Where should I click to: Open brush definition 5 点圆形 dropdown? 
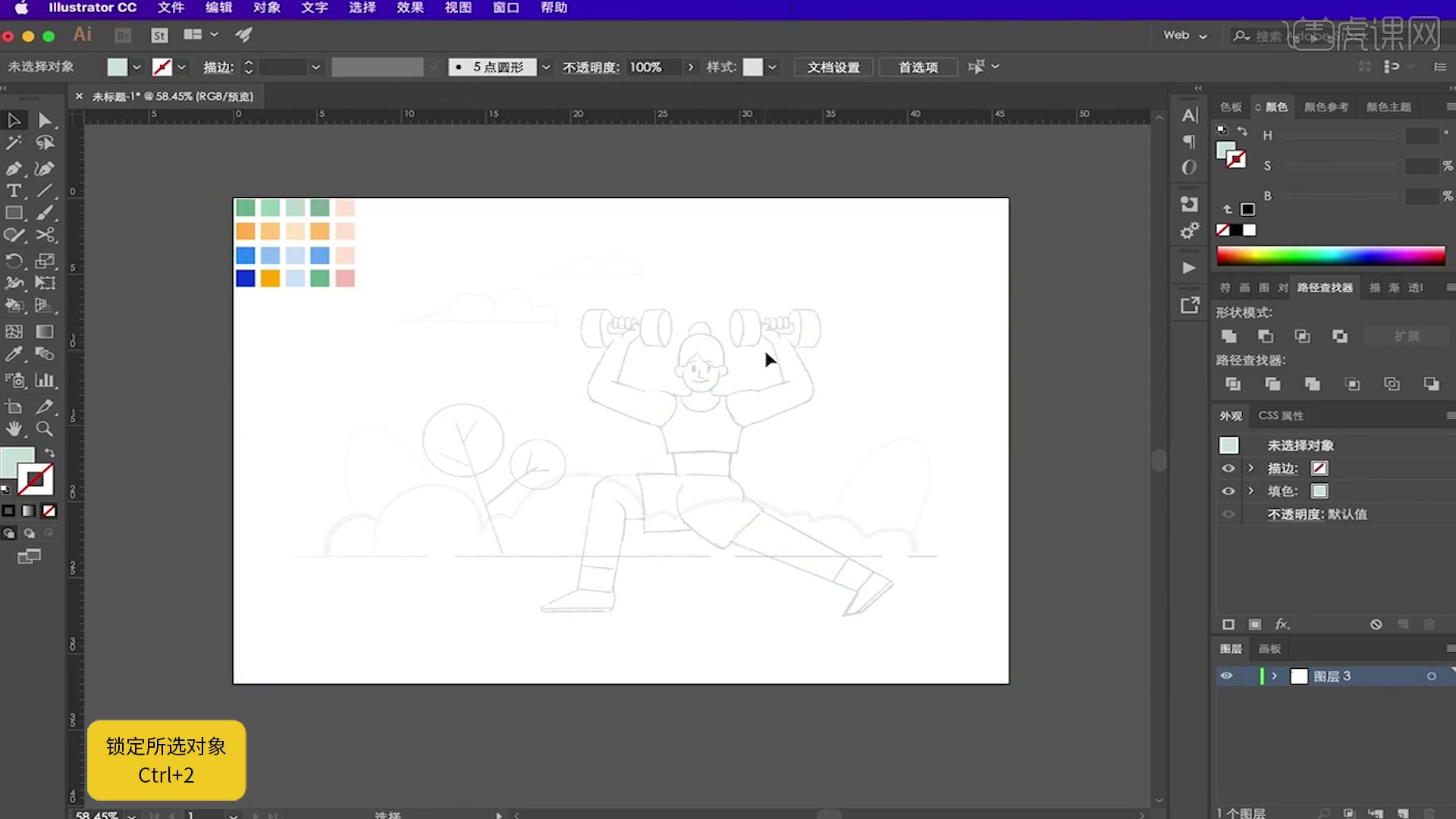[x=546, y=67]
